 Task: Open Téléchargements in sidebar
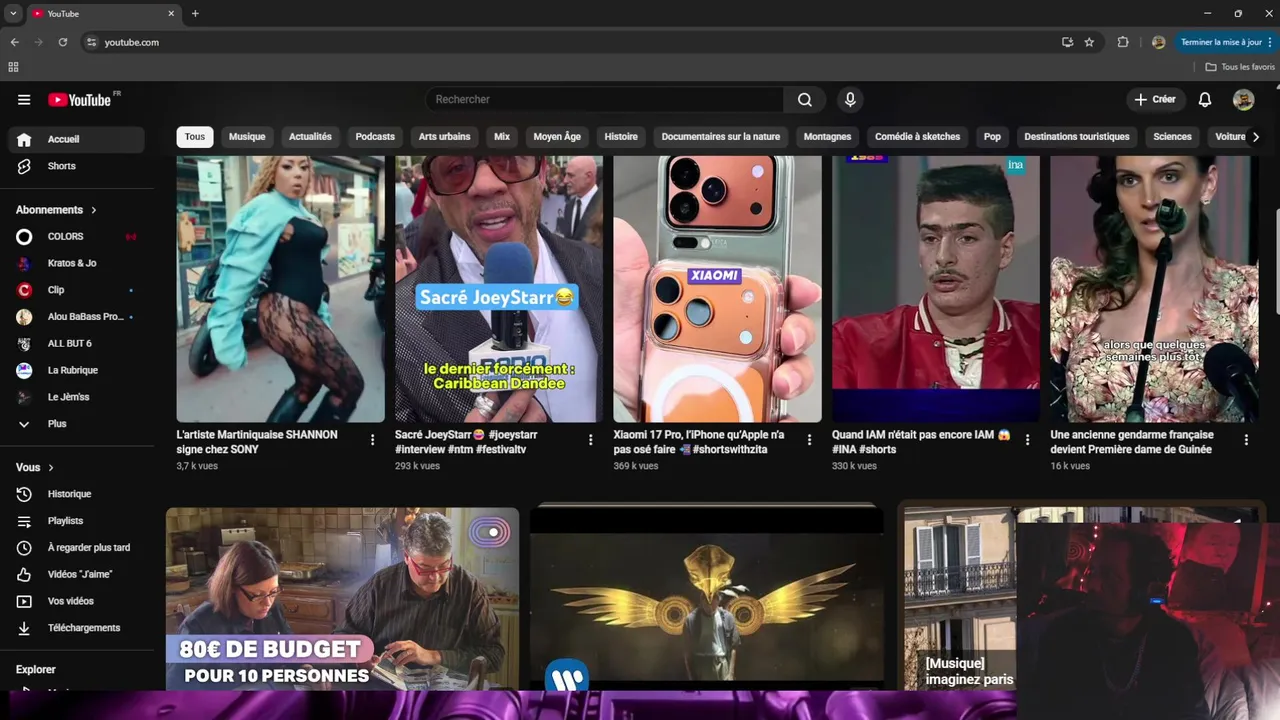click(x=76, y=628)
